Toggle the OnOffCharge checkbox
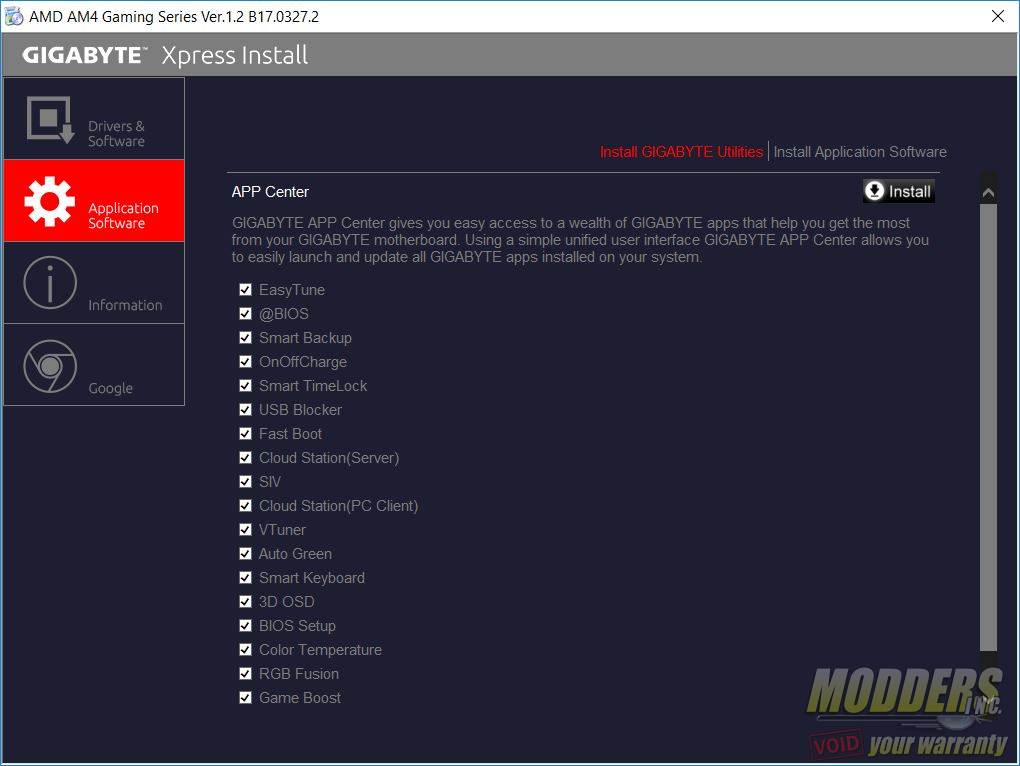This screenshot has height=766, width=1020. point(245,362)
